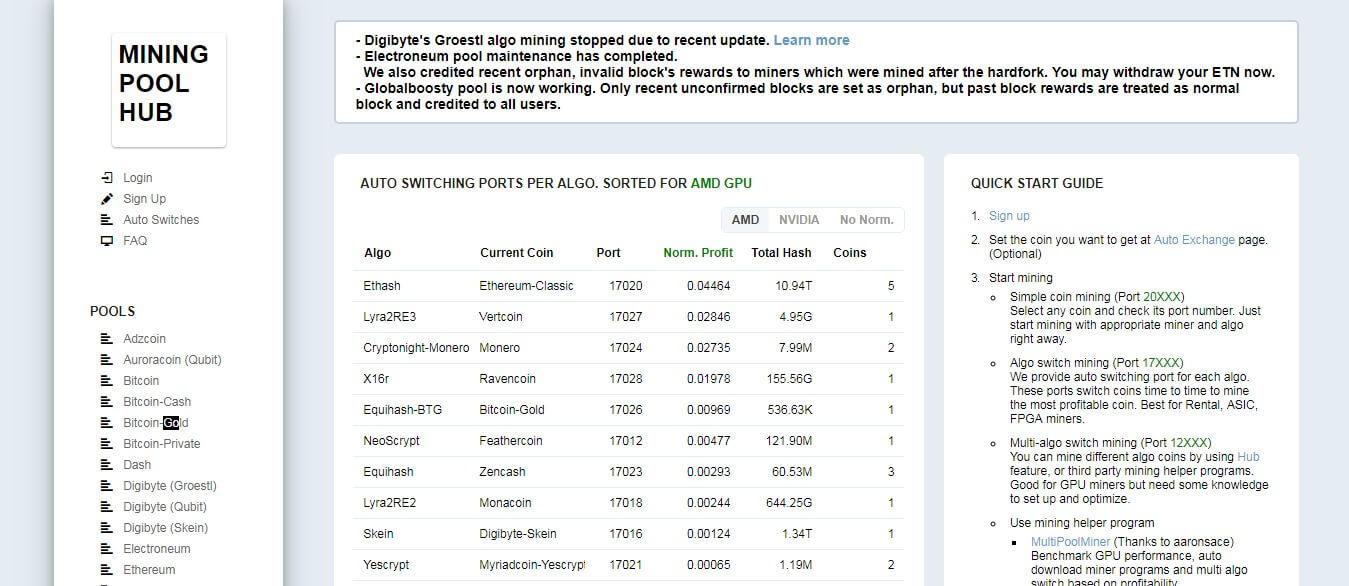Click the Coins column header
Screen dimensions: 1349x586
tap(850, 253)
